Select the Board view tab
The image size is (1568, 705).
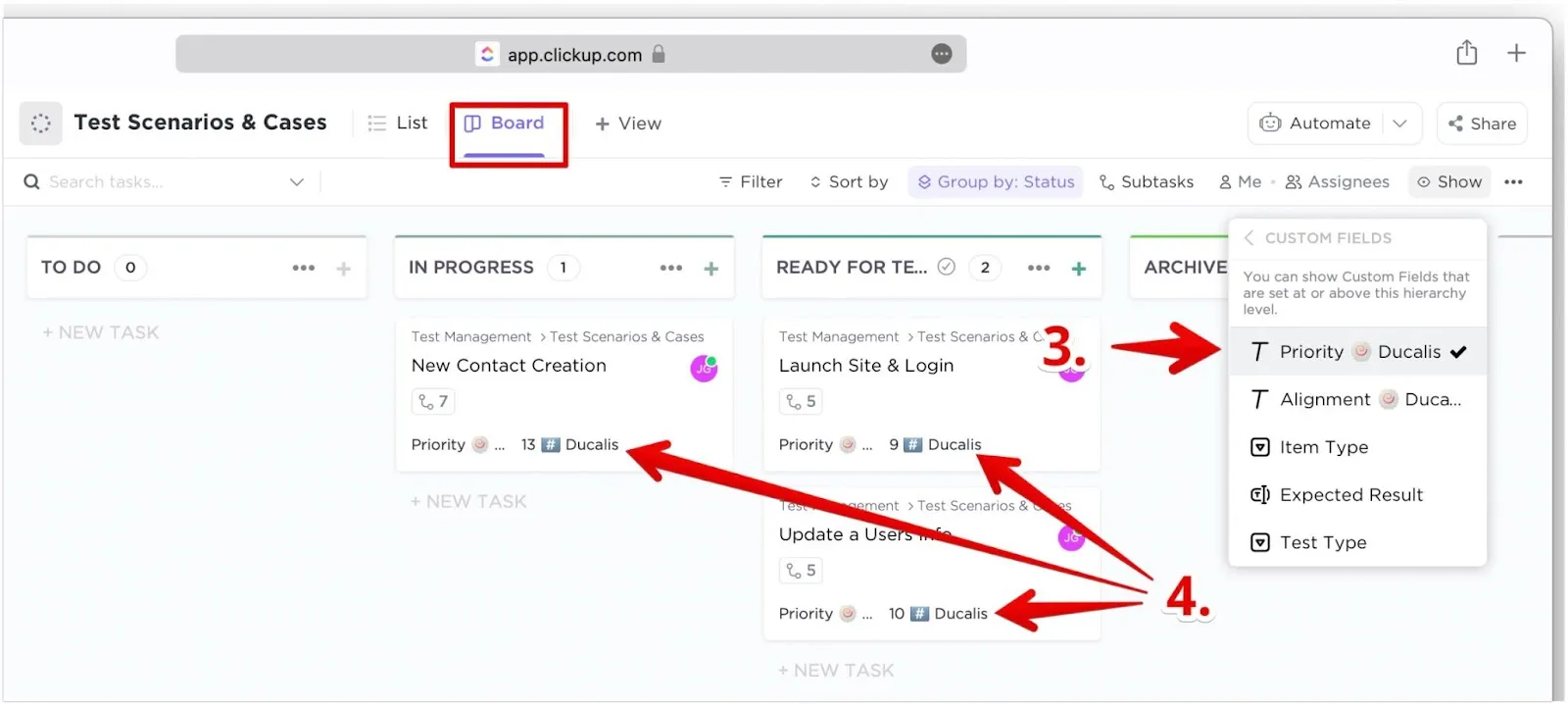point(505,124)
